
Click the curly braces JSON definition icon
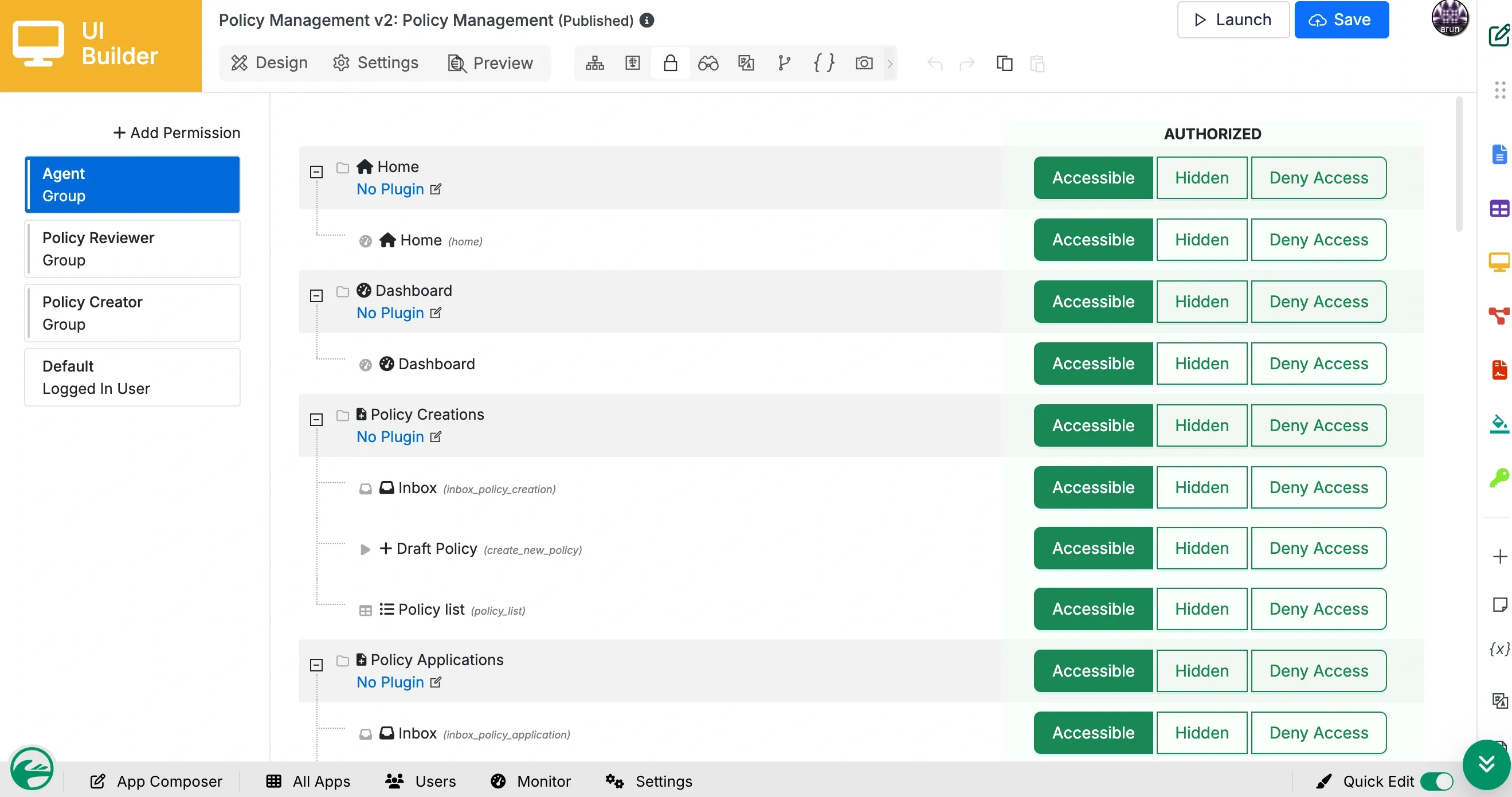coord(824,63)
